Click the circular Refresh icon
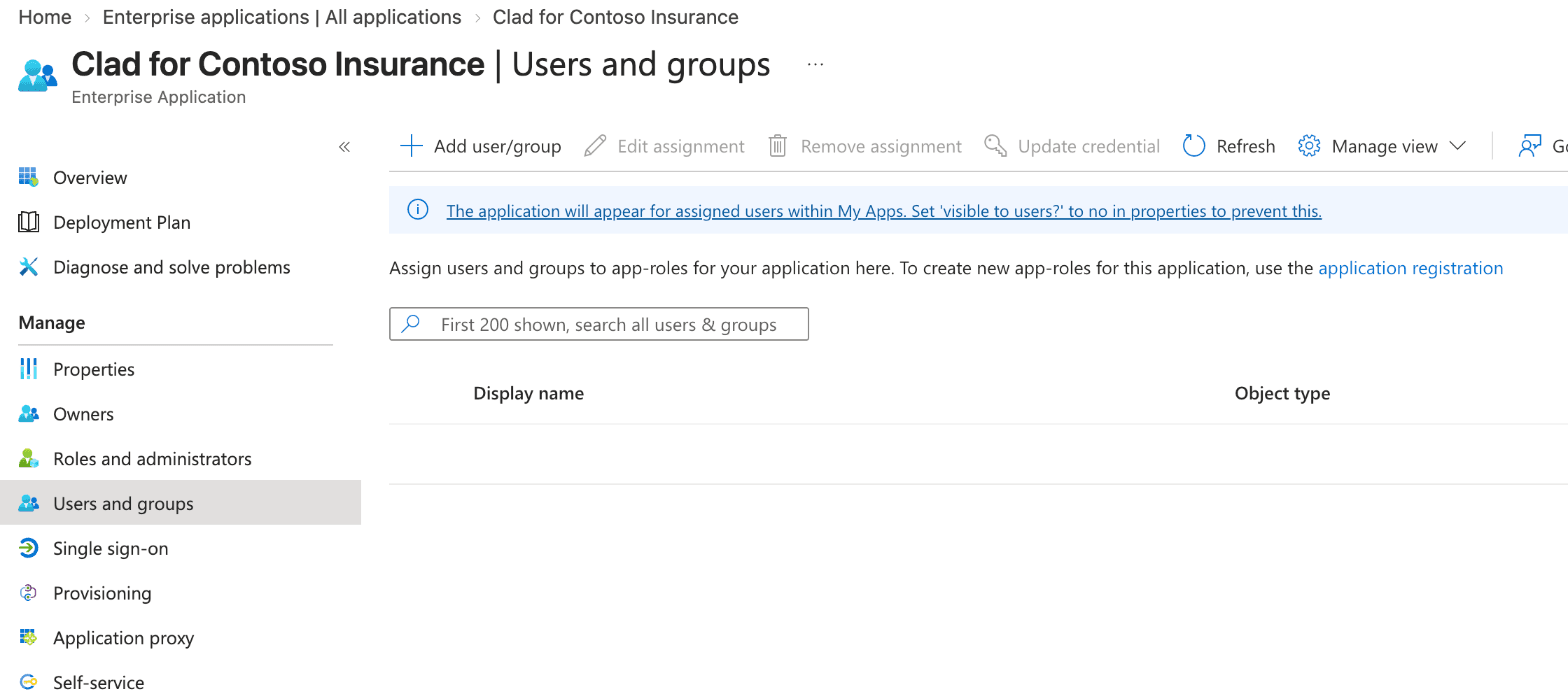1568x694 pixels. coord(1194,146)
